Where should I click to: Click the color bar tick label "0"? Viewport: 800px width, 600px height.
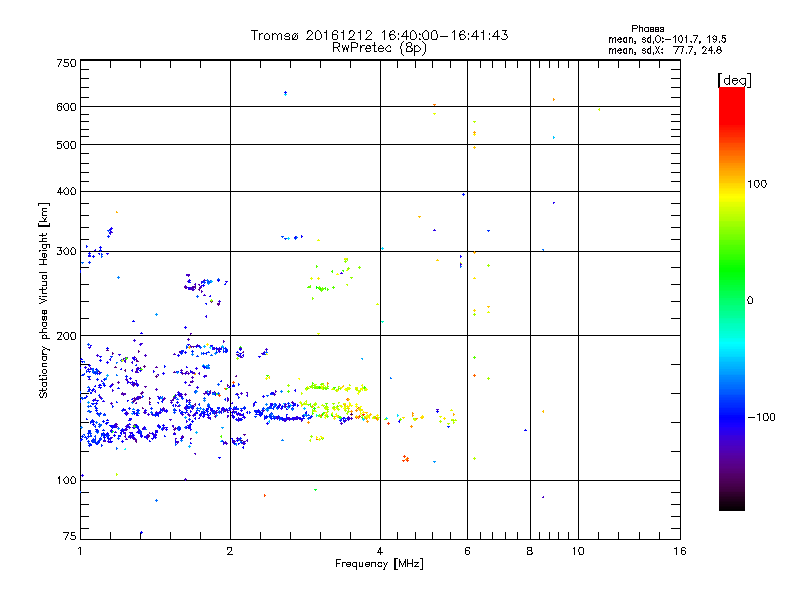(750, 300)
